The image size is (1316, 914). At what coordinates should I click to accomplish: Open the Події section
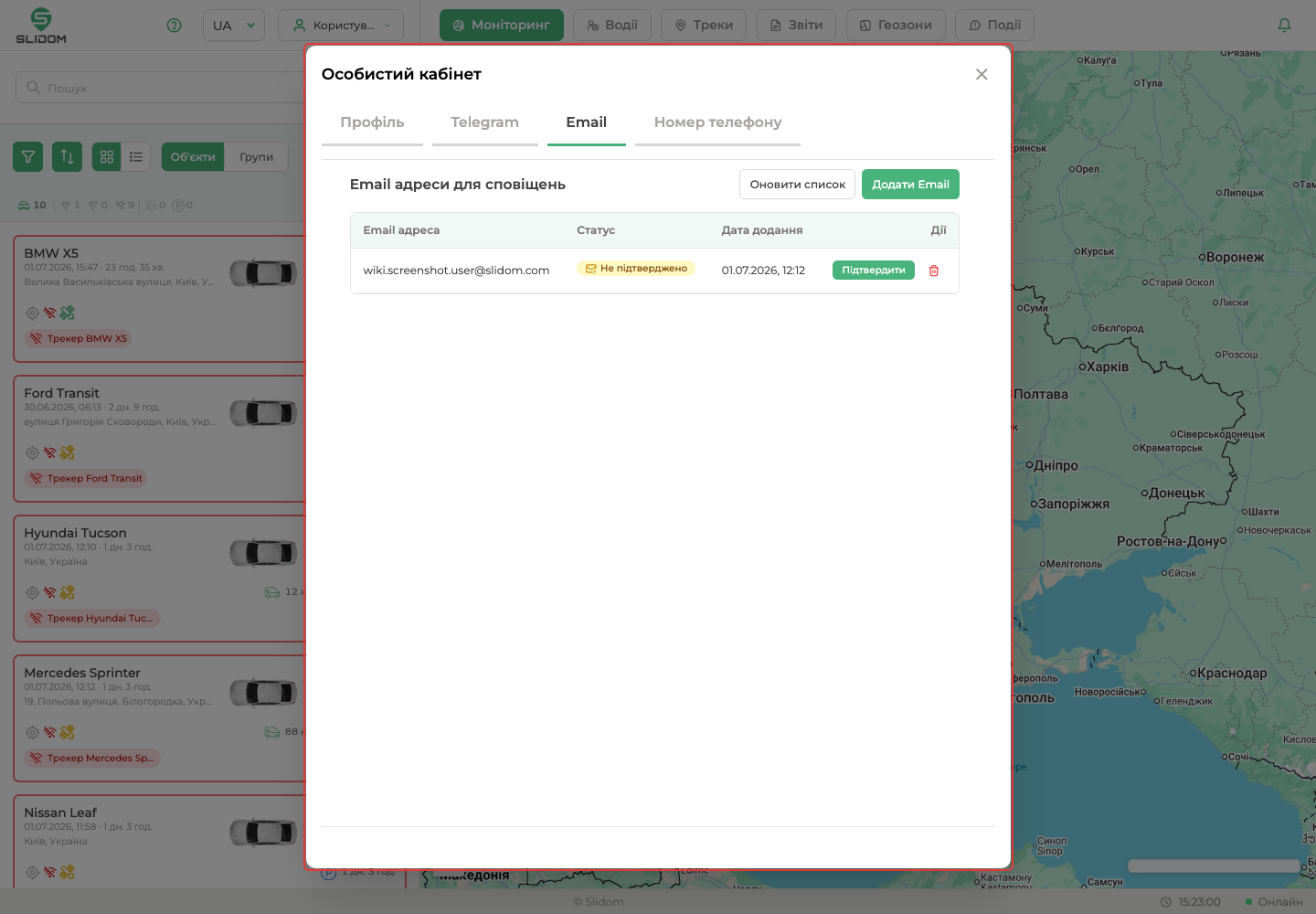click(x=994, y=26)
